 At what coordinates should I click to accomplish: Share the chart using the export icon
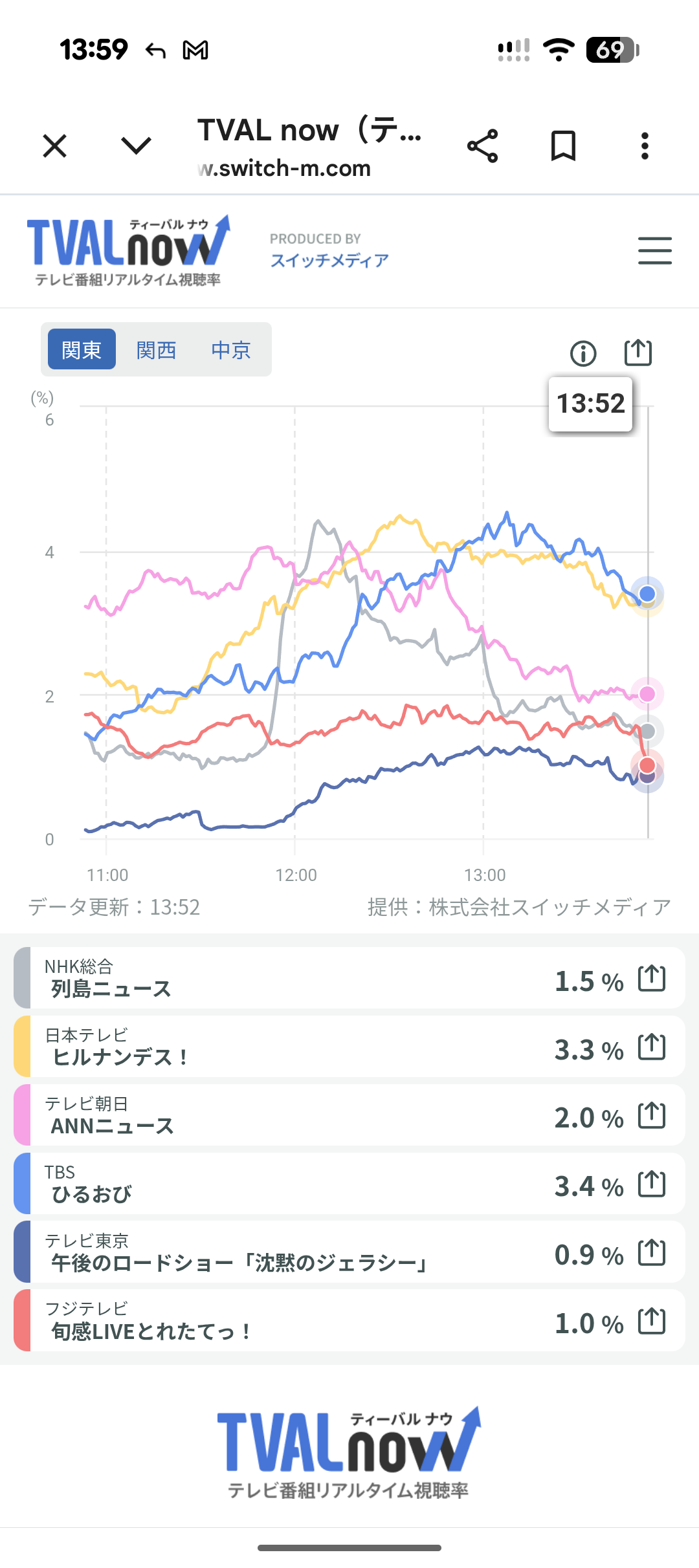[638, 353]
